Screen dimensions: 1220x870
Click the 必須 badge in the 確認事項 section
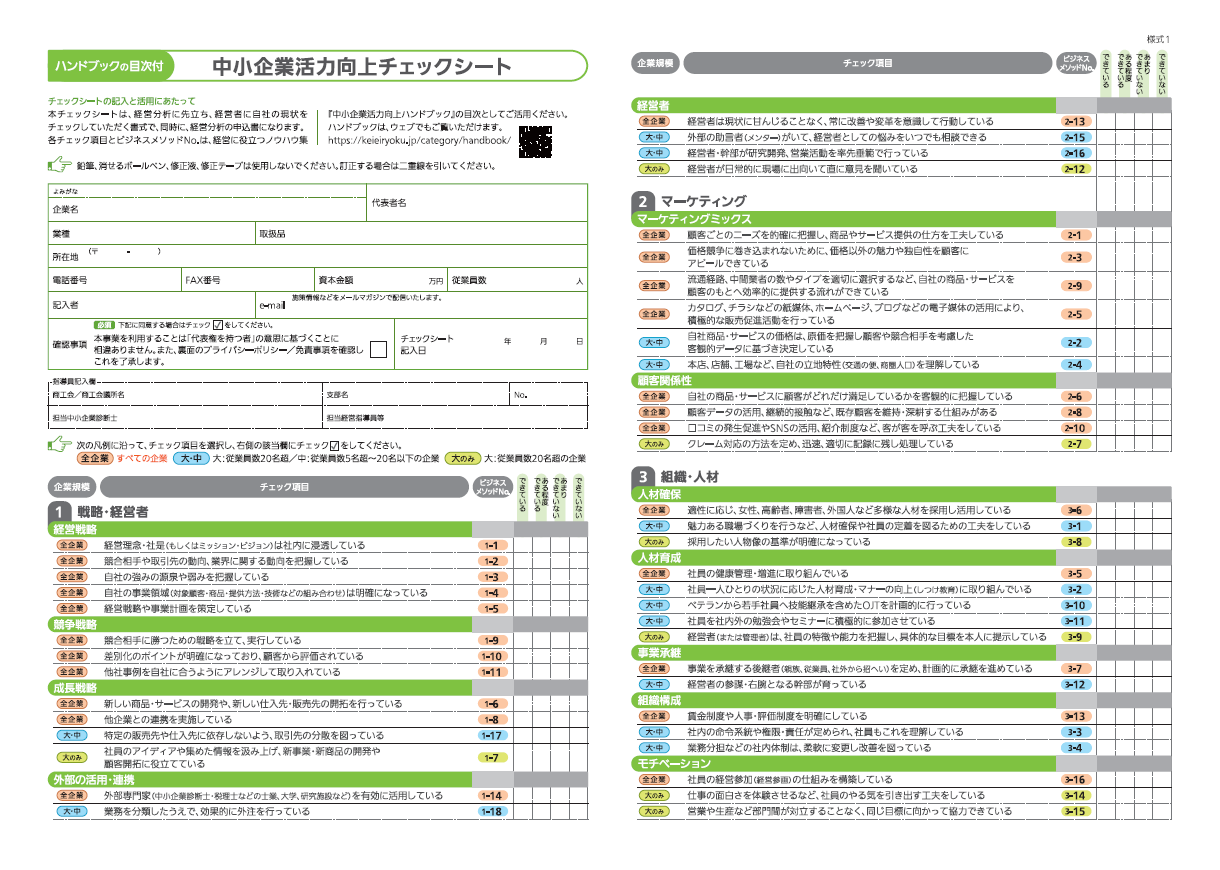pyautogui.click(x=104, y=325)
